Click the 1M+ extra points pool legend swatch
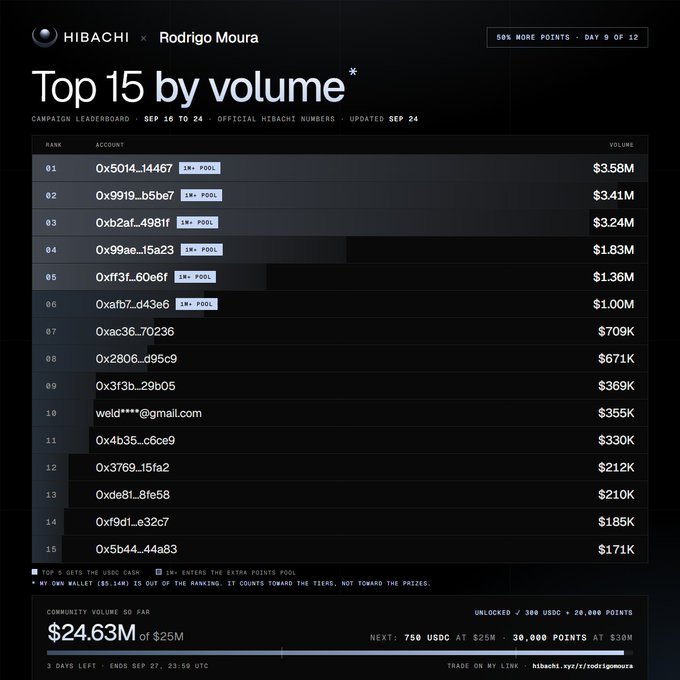Screen dimensions: 680x680 click(x=159, y=572)
